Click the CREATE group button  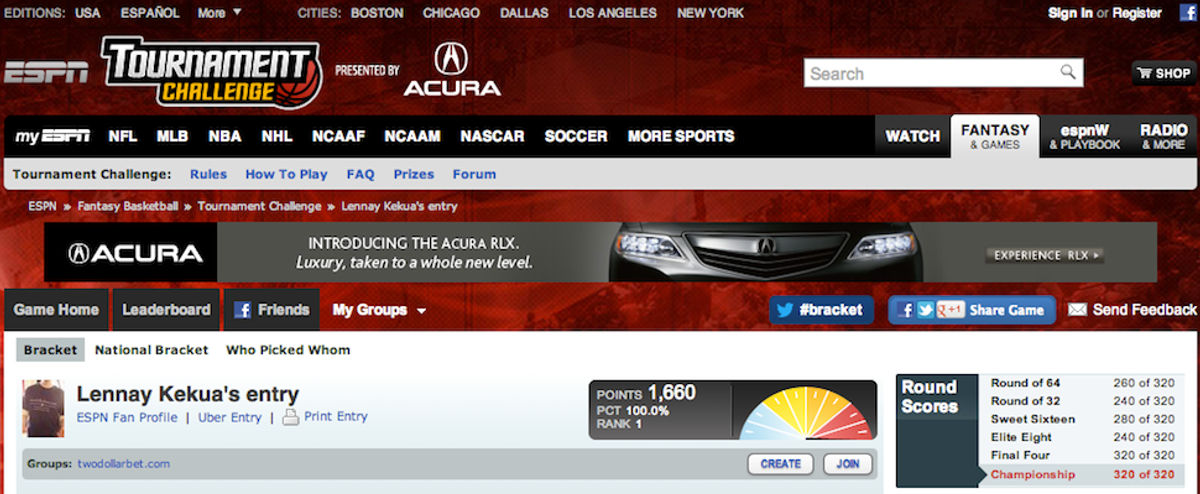(x=780, y=464)
